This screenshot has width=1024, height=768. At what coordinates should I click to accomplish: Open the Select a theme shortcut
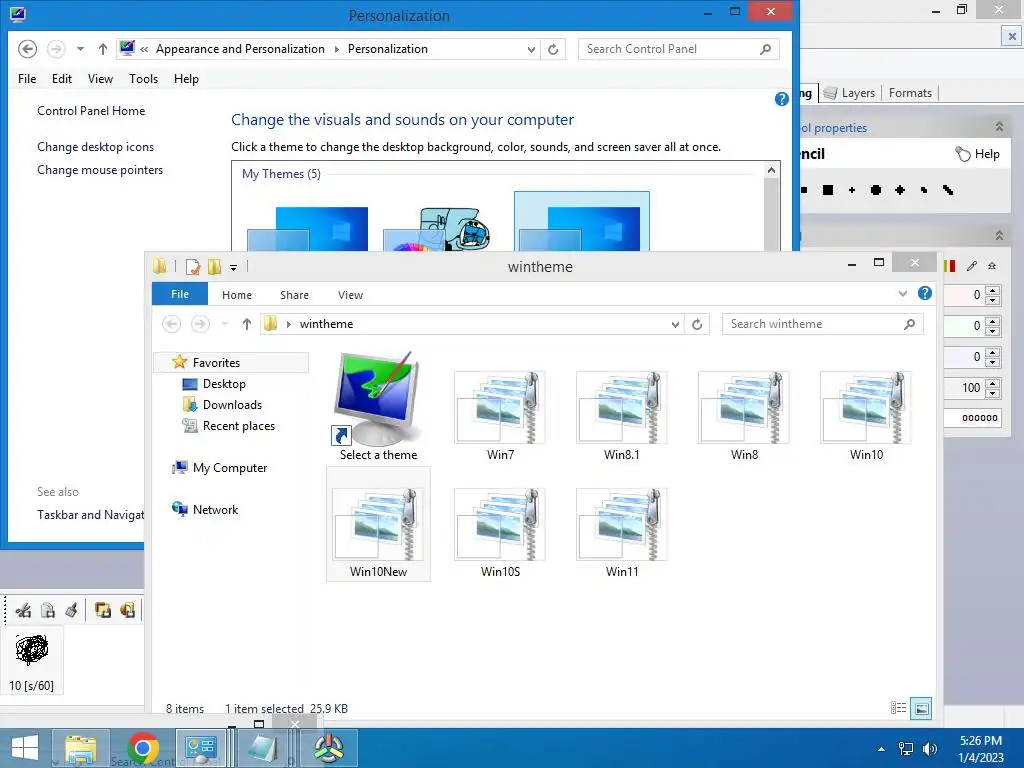click(378, 406)
